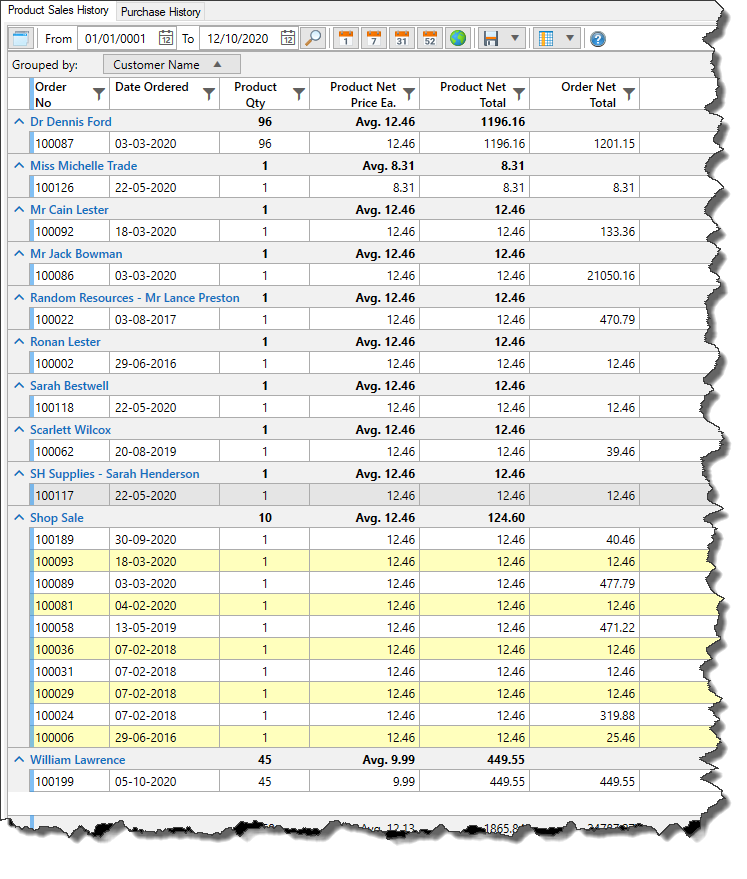This screenshot has width=747, height=879.
Task: Collapse the Shop Sale group
Action: coord(18,518)
